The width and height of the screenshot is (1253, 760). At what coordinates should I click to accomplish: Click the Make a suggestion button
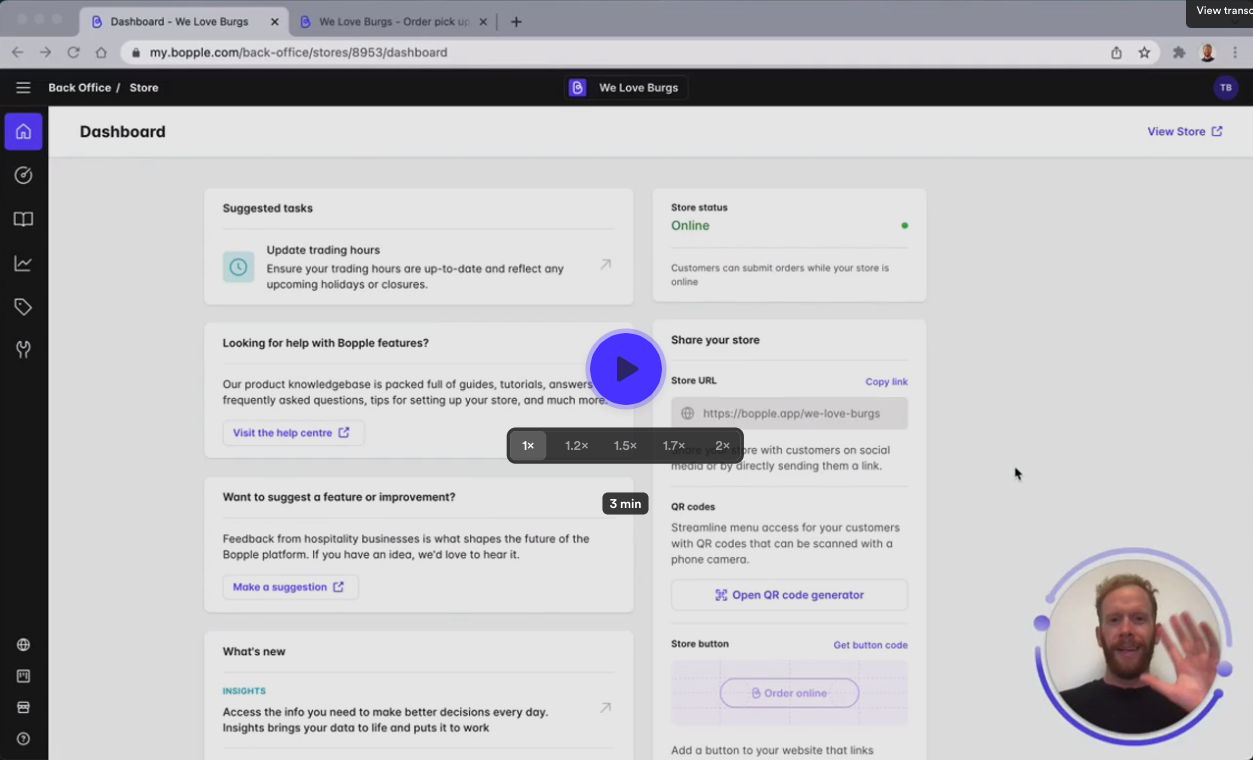click(x=290, y=587)
